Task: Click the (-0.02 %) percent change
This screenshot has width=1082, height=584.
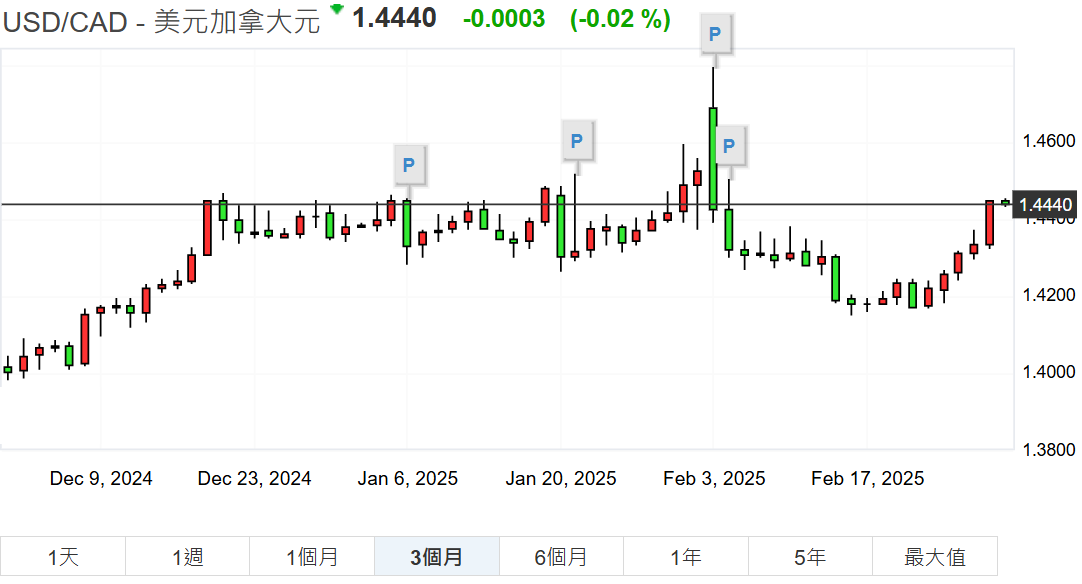Action: [620, 19]
